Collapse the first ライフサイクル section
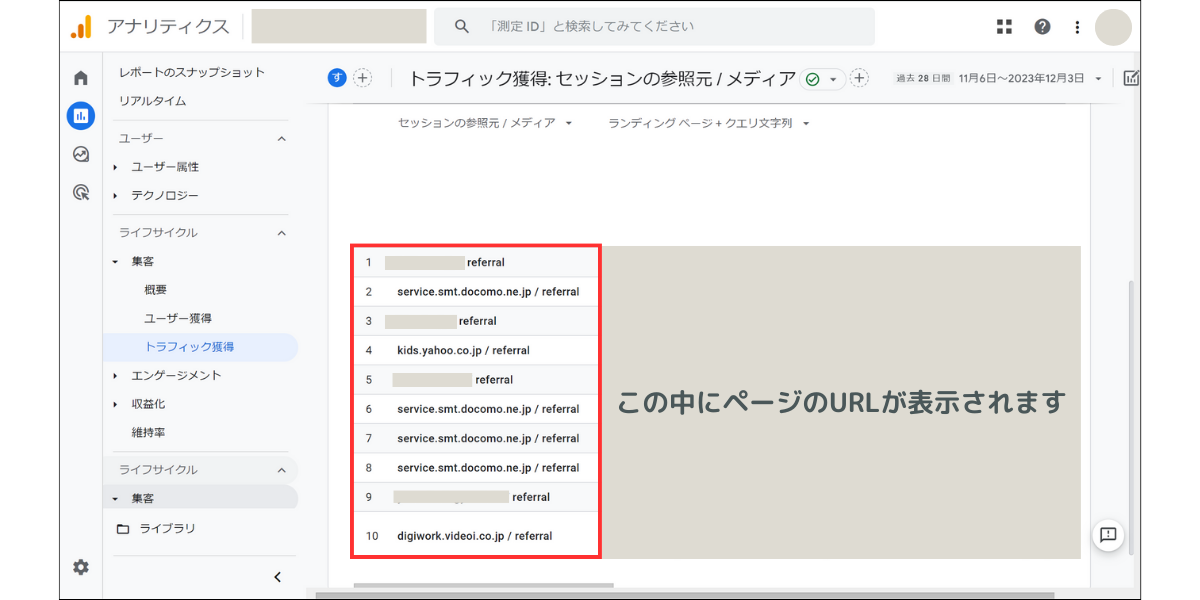1200x600 pixels. 282,233
